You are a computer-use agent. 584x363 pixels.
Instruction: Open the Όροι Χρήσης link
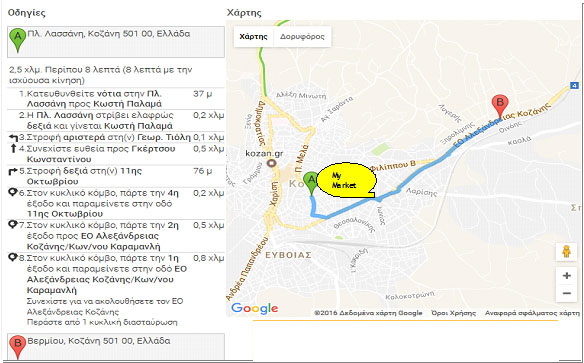(453, 313)
